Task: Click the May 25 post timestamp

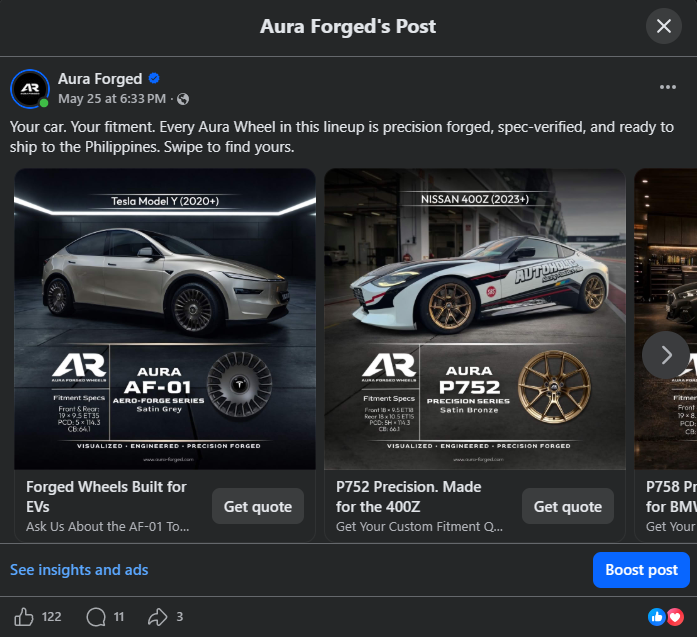Action: coord(112,99)
